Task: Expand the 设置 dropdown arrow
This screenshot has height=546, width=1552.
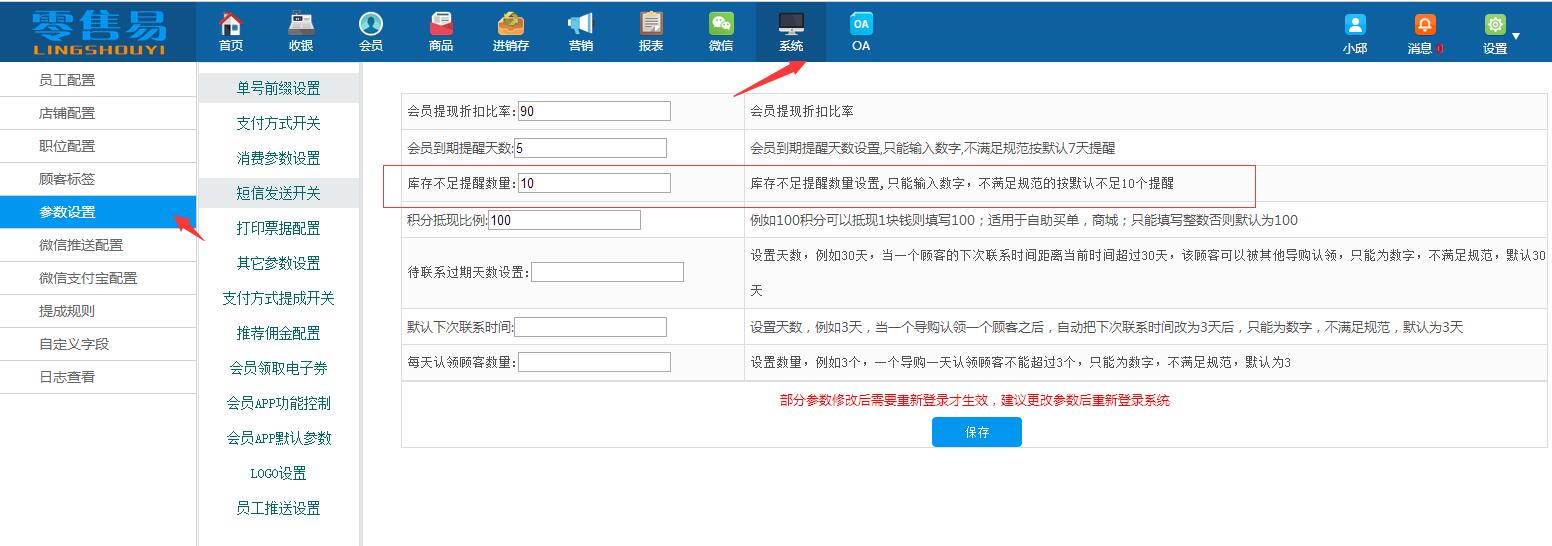Action: pos(1516,36)
